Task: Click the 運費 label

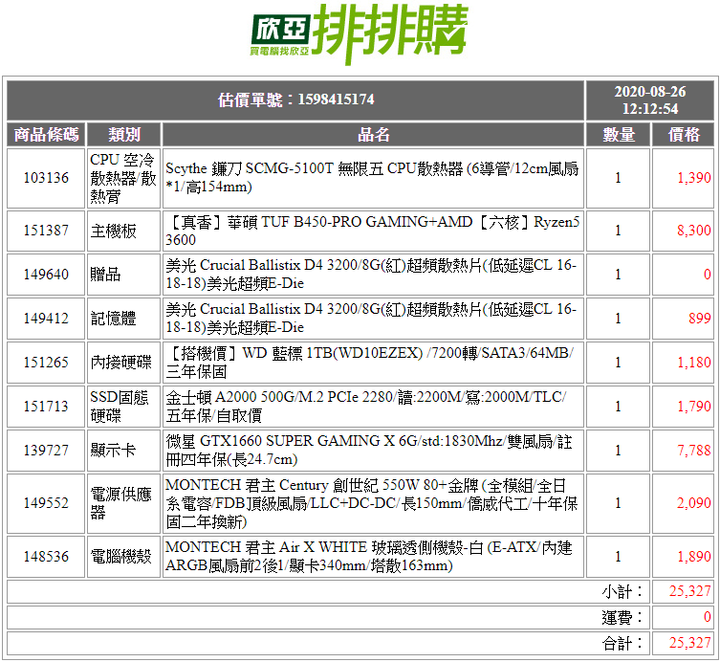Action: 622,617
